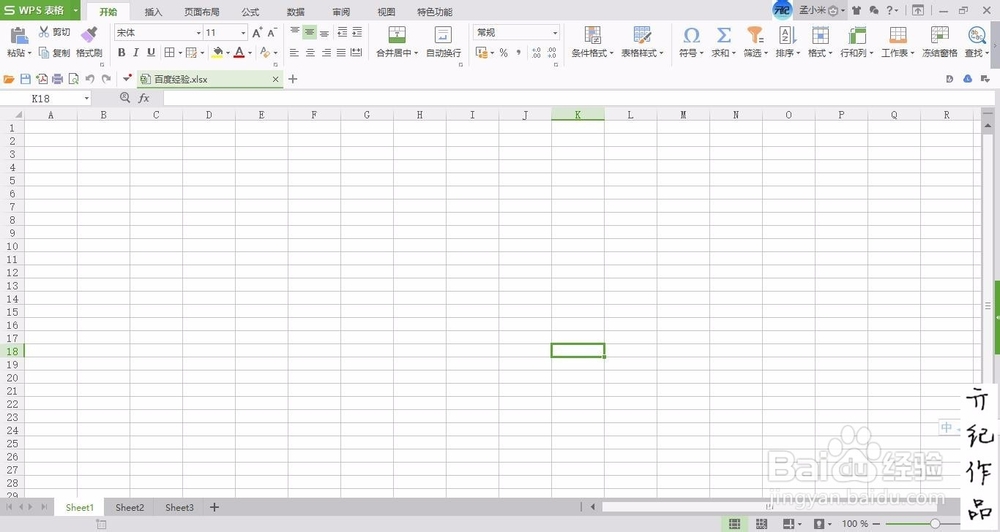Apply comma thousands separator style
This screenshot has width=1000, height=532.
(518, 52)
